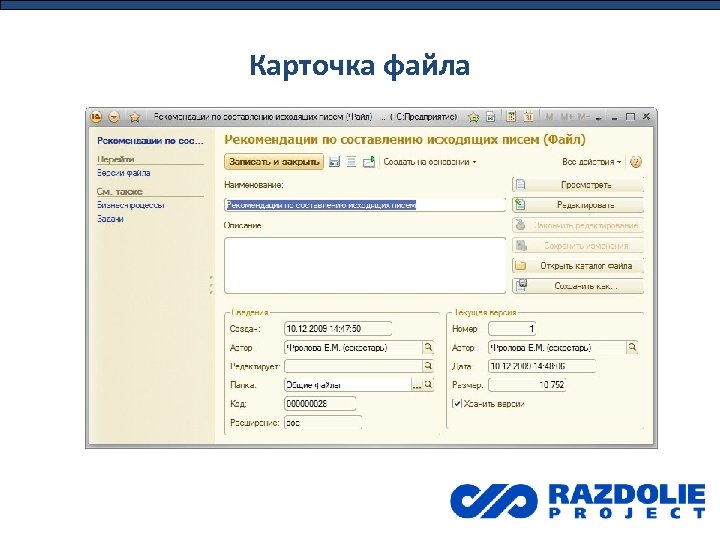720x540 pixels.
Task: Click the favorites star in title bar
Action: pyautogui.click(x=135, y=117)
